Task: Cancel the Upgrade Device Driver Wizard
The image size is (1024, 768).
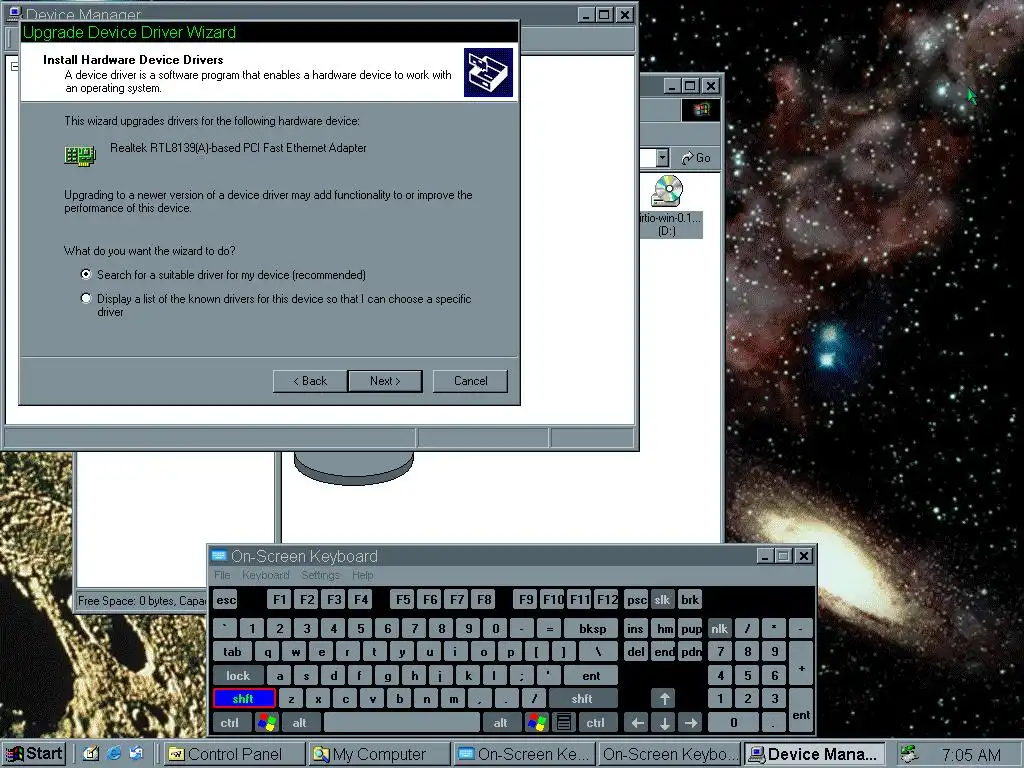Action: click(x=470, y=381)
